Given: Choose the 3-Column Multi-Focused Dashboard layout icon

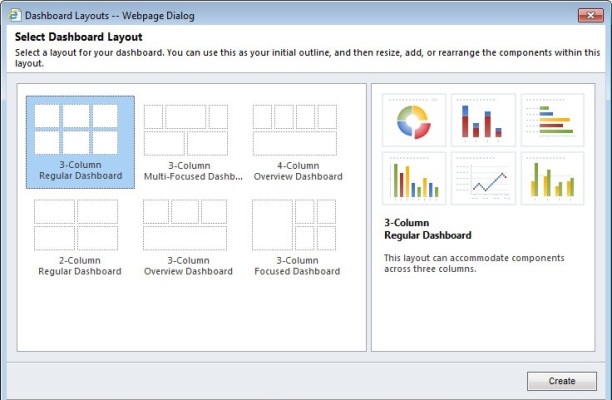Looking at the screenshot, I should coord(186,130).
